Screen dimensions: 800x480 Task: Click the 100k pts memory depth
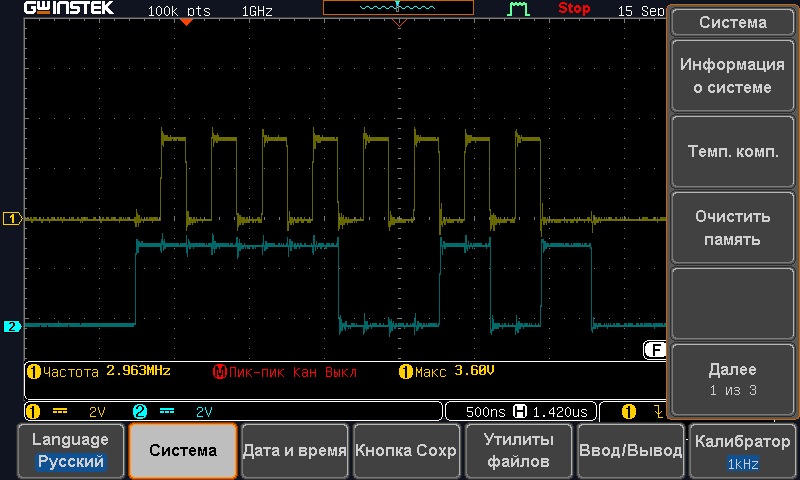click(x=179, y=11)
